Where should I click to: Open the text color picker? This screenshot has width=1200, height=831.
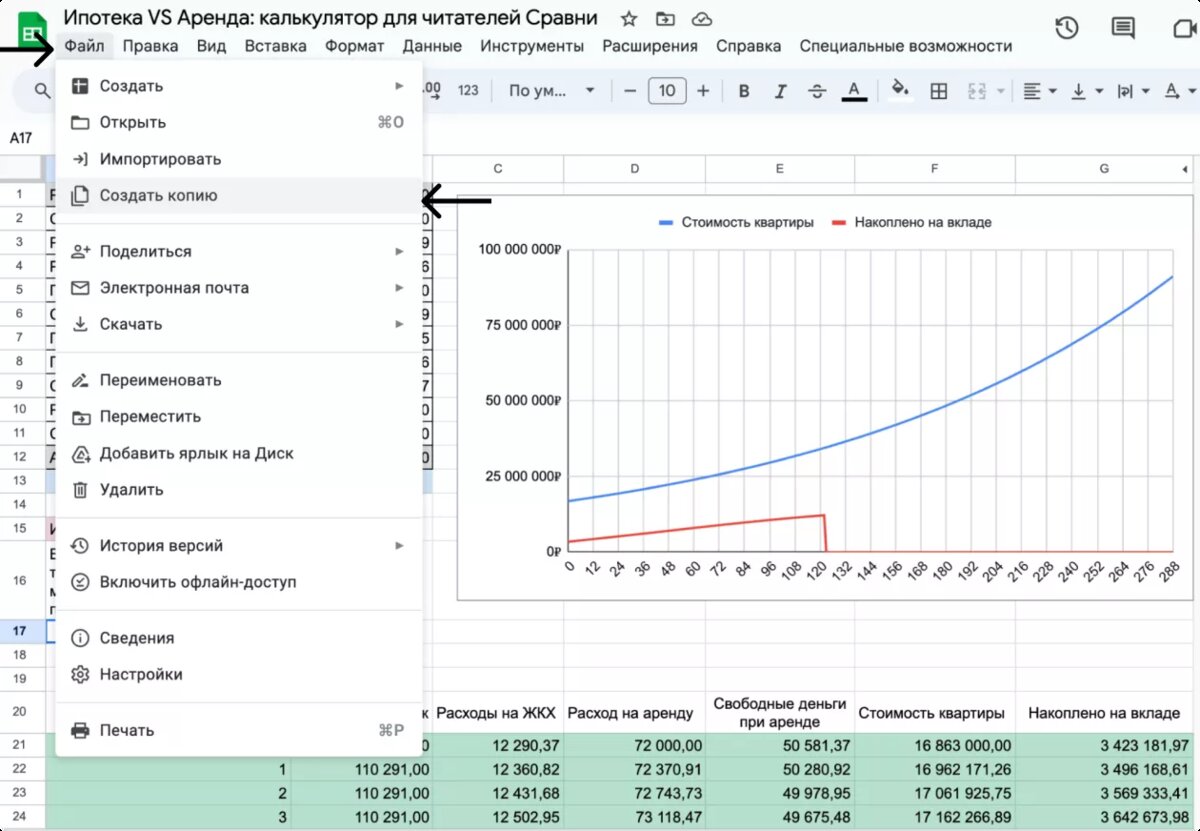(853, 91)
